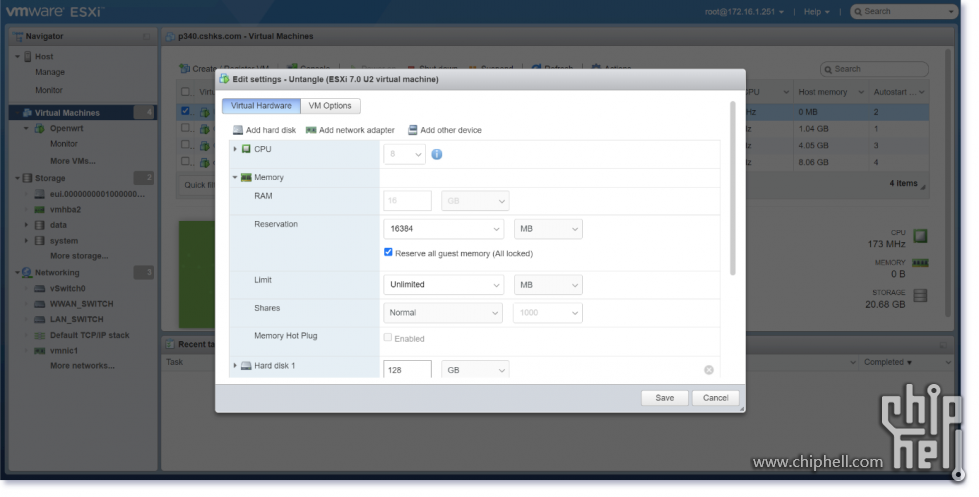Toggle the select-all VMs header checkbox
The height and width of the screenshot is (497, 979).
pyautogui.click(x=185, y=92)
